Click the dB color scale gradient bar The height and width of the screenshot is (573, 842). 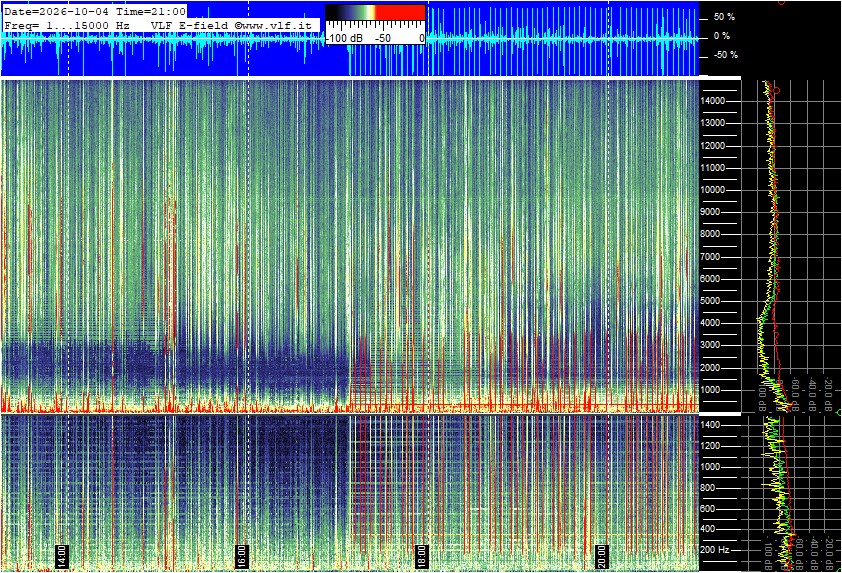tap(375, 13)
